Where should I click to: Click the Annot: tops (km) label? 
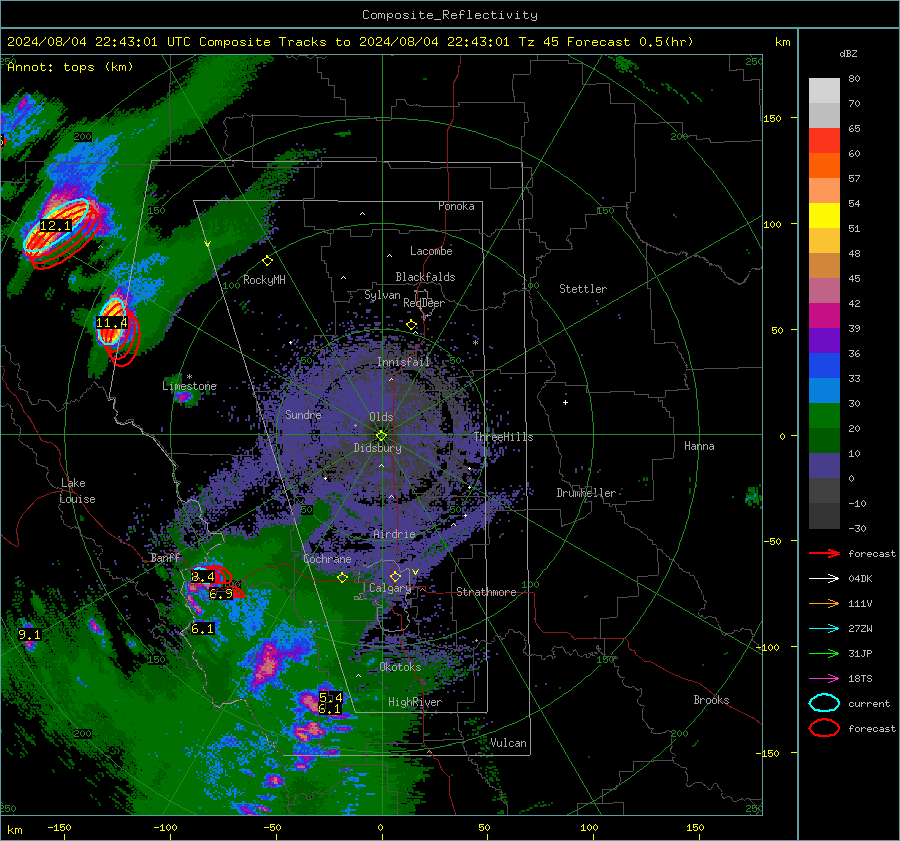click(70, 67)
